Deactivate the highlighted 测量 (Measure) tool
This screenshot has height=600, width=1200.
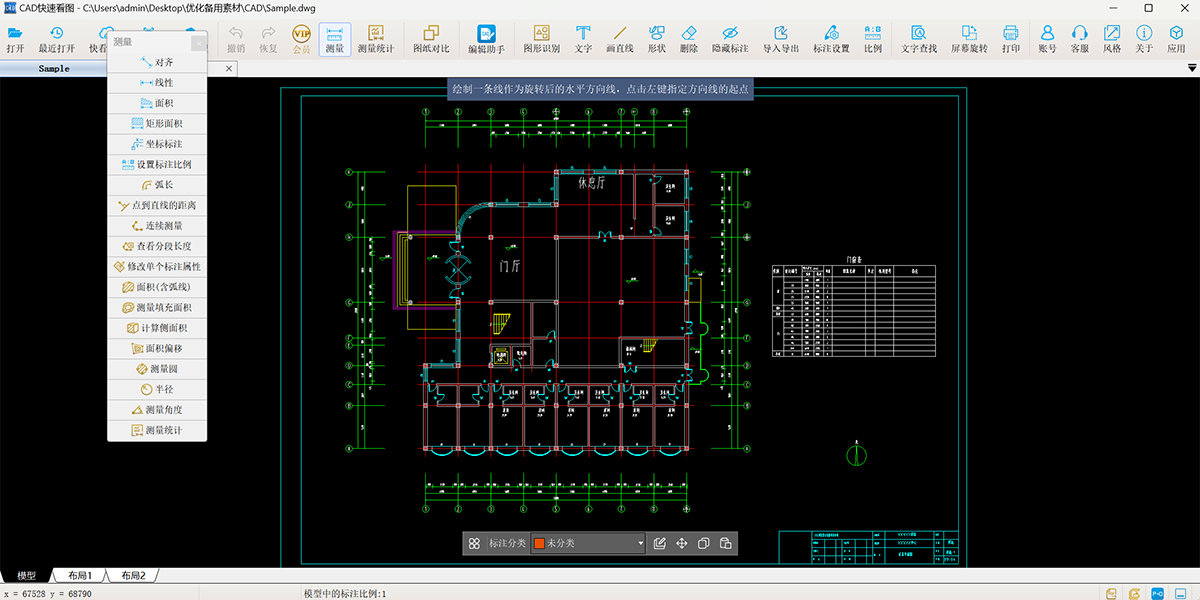point(334,38)
